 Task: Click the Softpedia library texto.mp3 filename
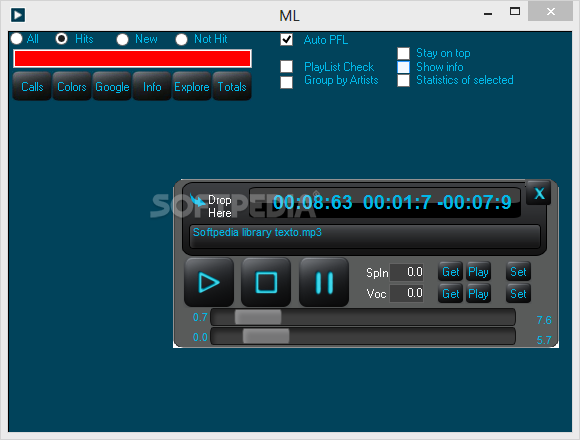[x=257, y=232]
